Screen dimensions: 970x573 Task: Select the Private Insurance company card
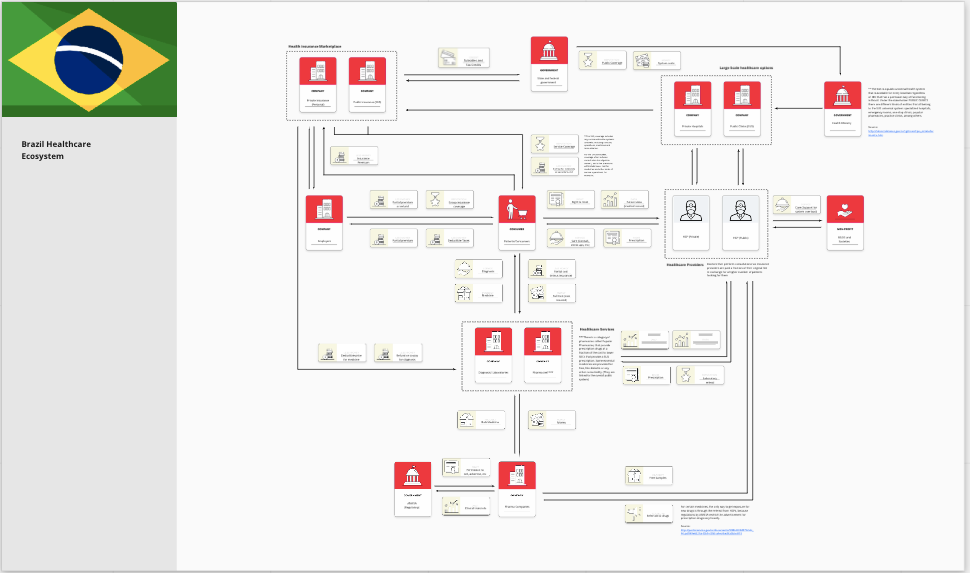click(318, 85)
